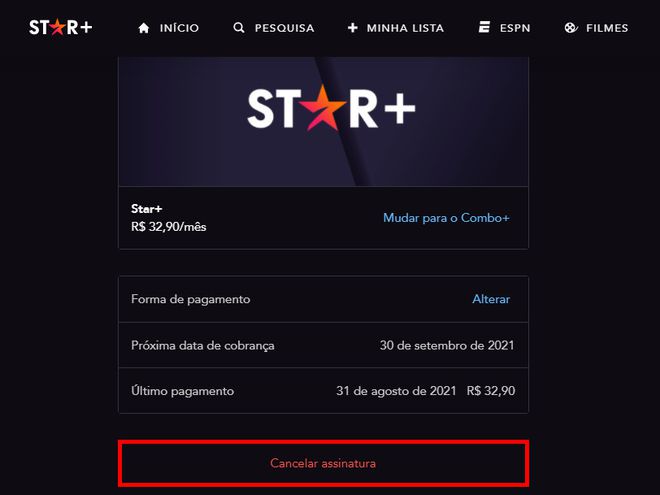This screenshot has height=495, width=660.
Task: Open the ESPN section
Action: (504, 28)
